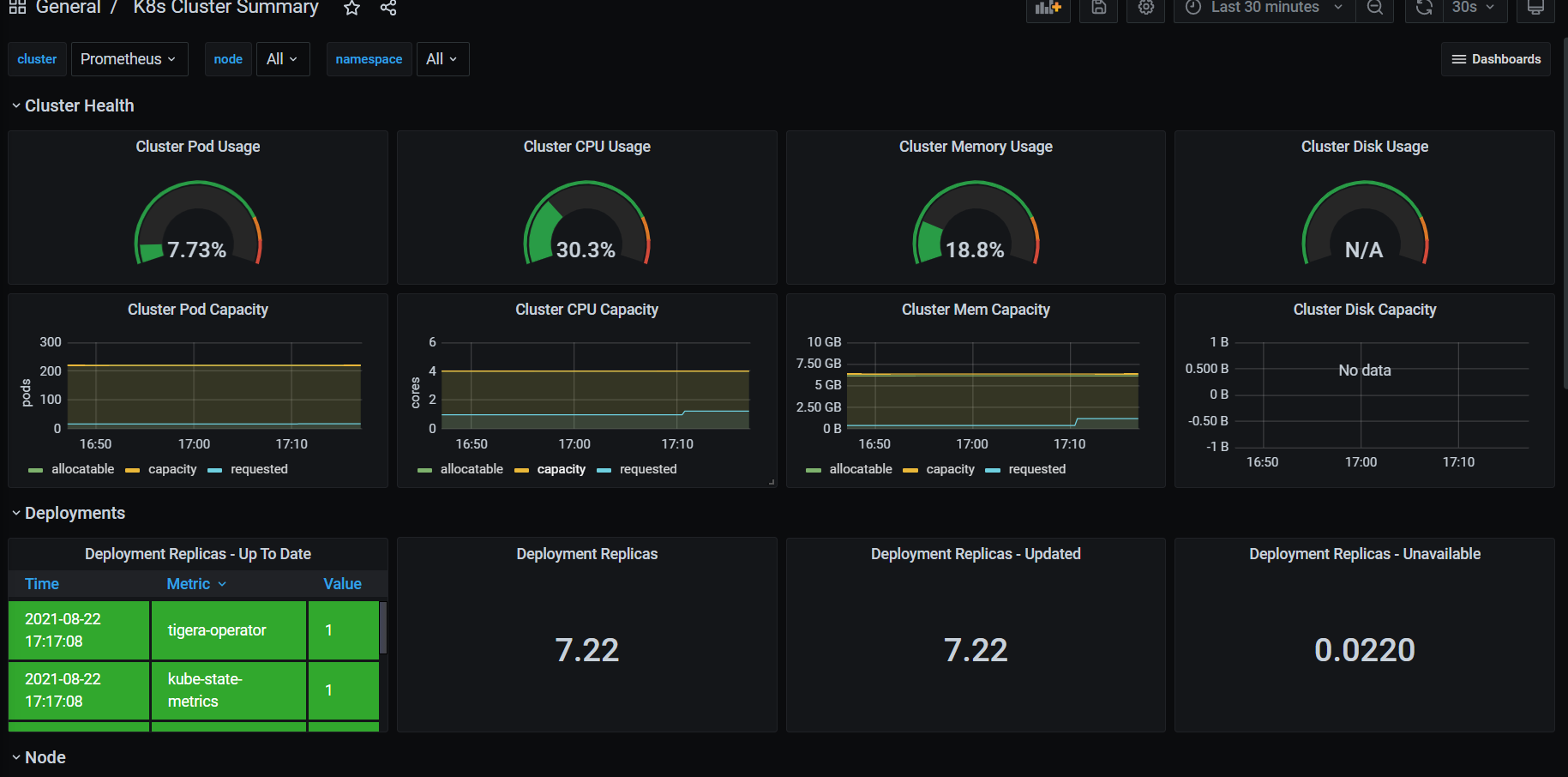Collapse the Deployments row
This screenshot has width=1568, height=777.
(69, 513)
